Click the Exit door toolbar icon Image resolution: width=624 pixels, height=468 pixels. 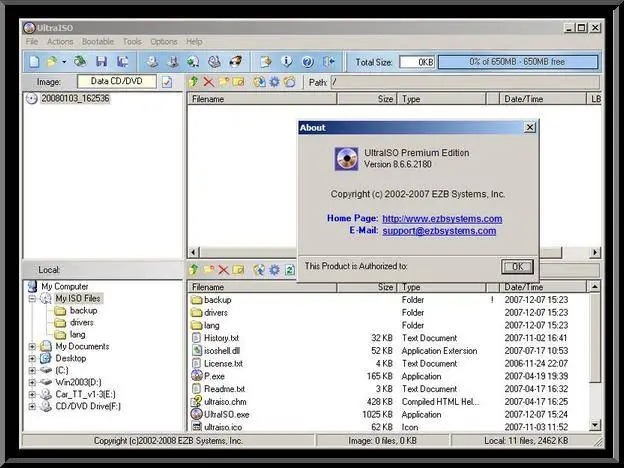coord(329,62)
